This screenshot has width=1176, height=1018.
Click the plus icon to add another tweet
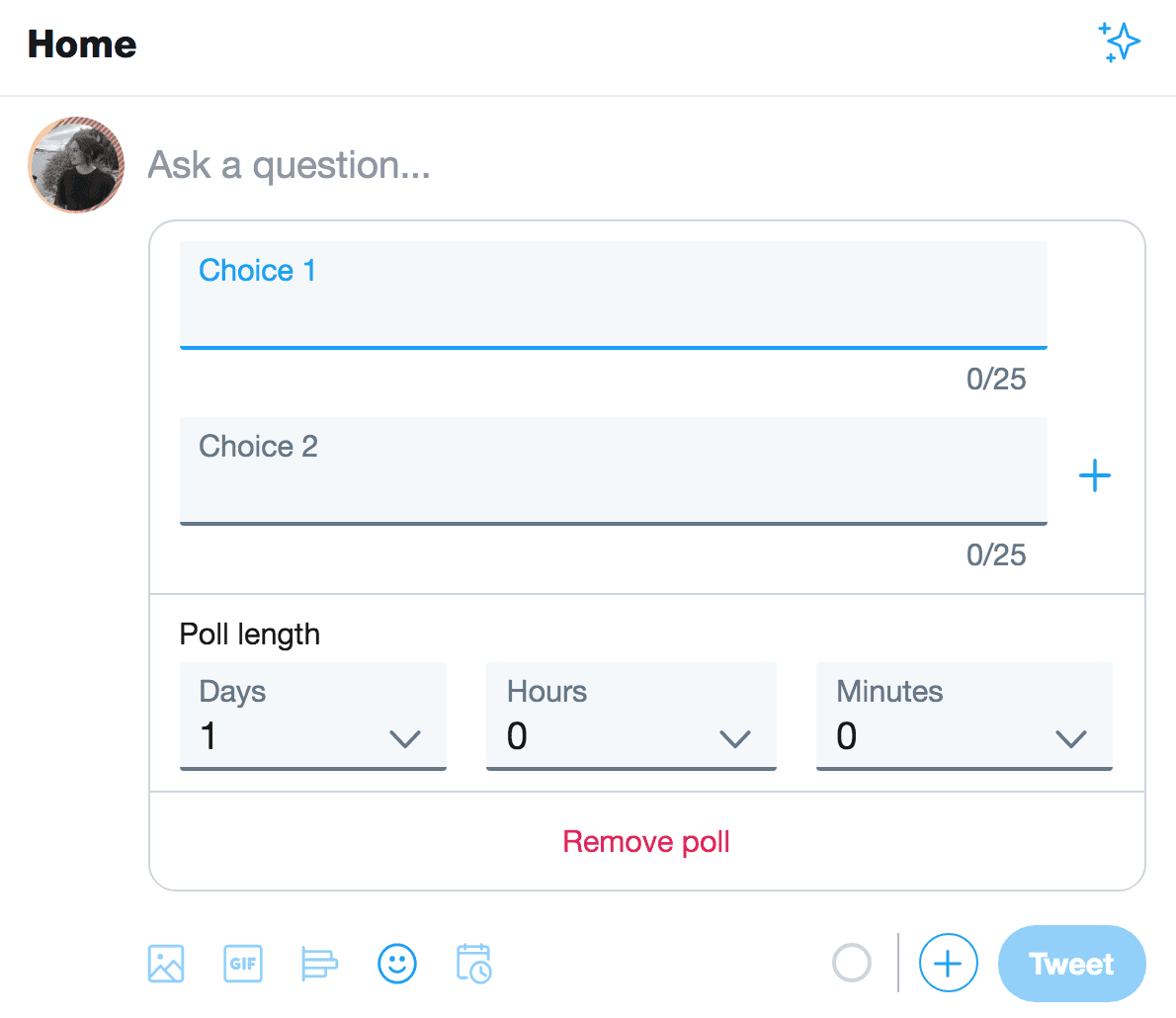pyautogui.click(x=948, y=963)
